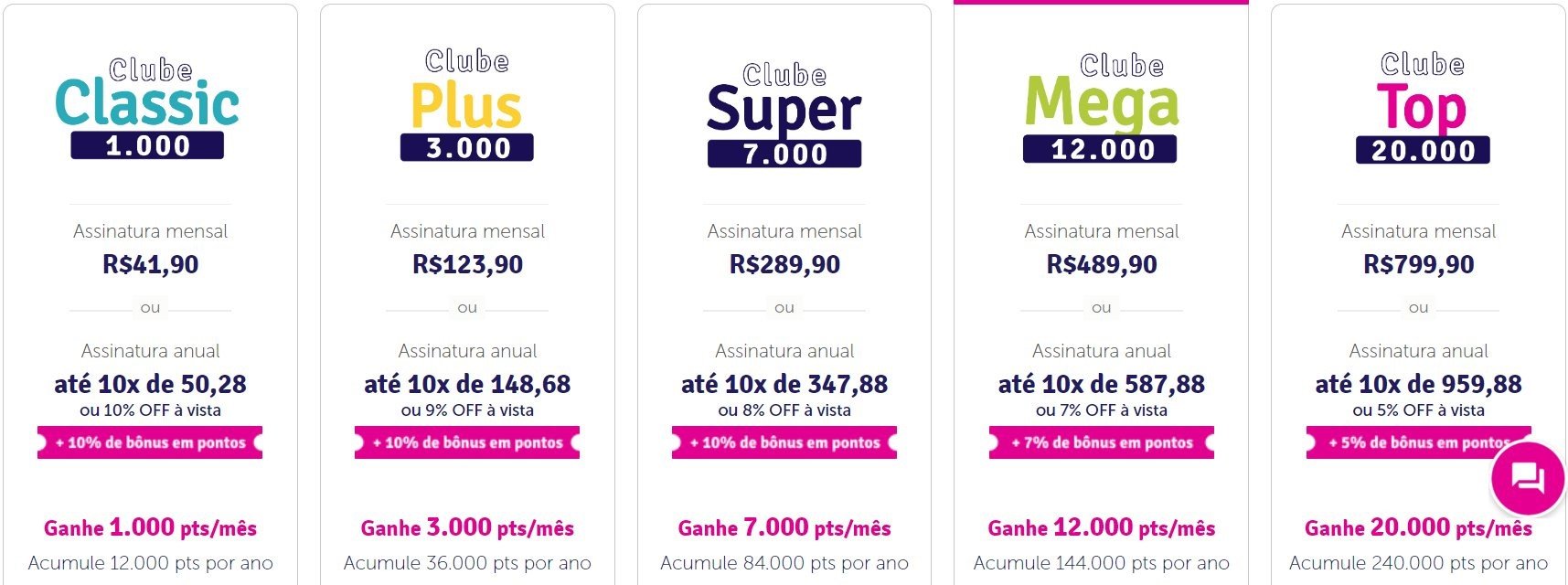Select the +7% de bônus em pontos badge
Viewport: 1568px width, 585px height.
click(1102, 442)
